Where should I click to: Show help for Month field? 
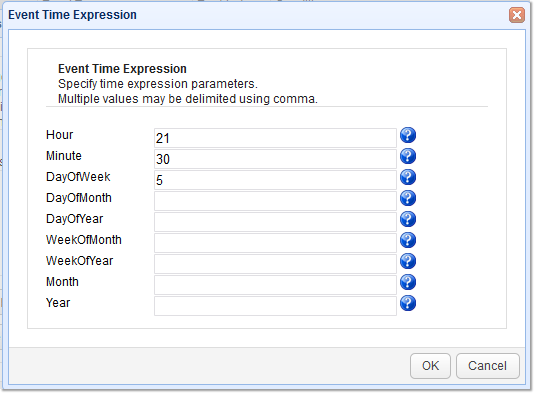408,282
